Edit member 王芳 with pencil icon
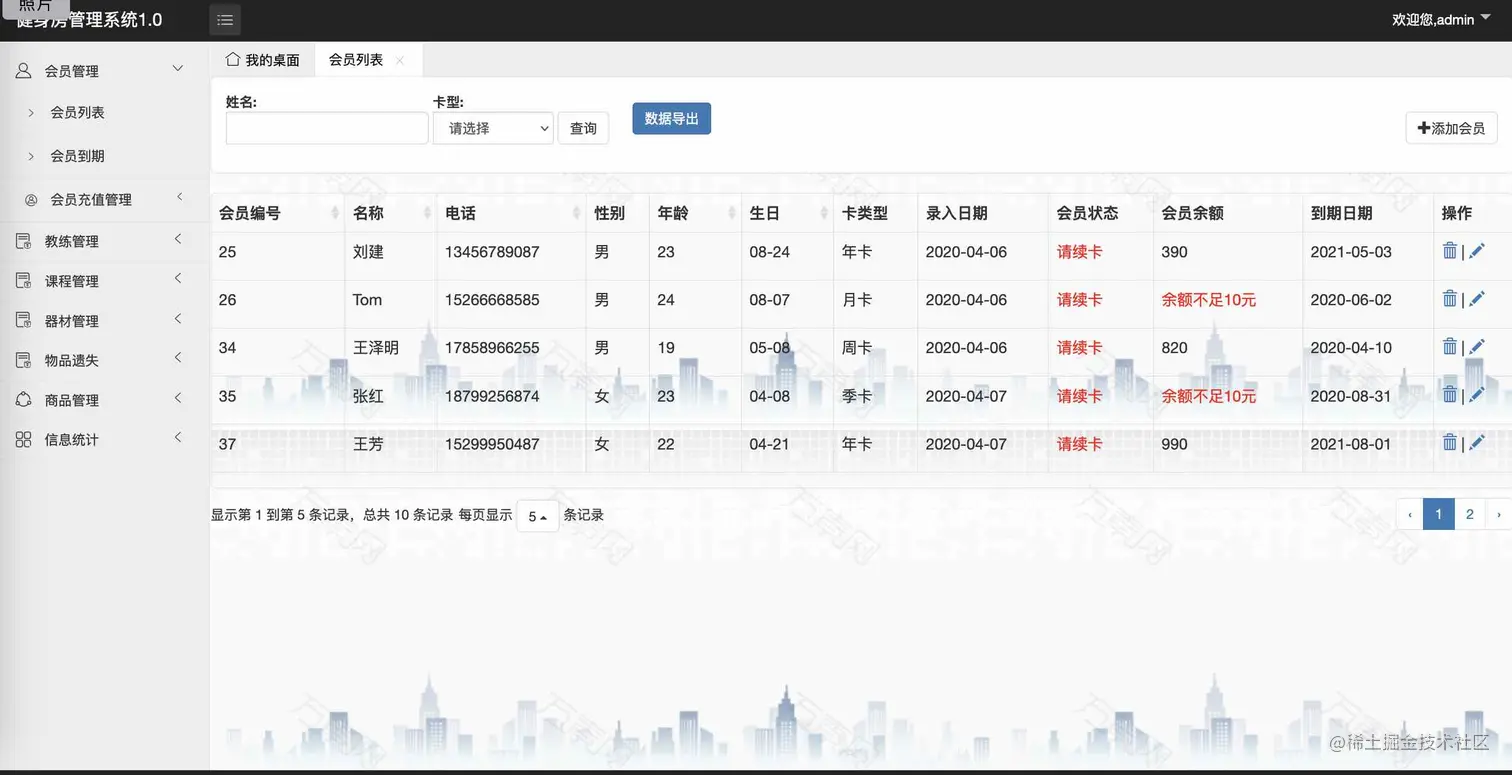Viewport: 1512px width, 775px height. (x=1476, y=443)
